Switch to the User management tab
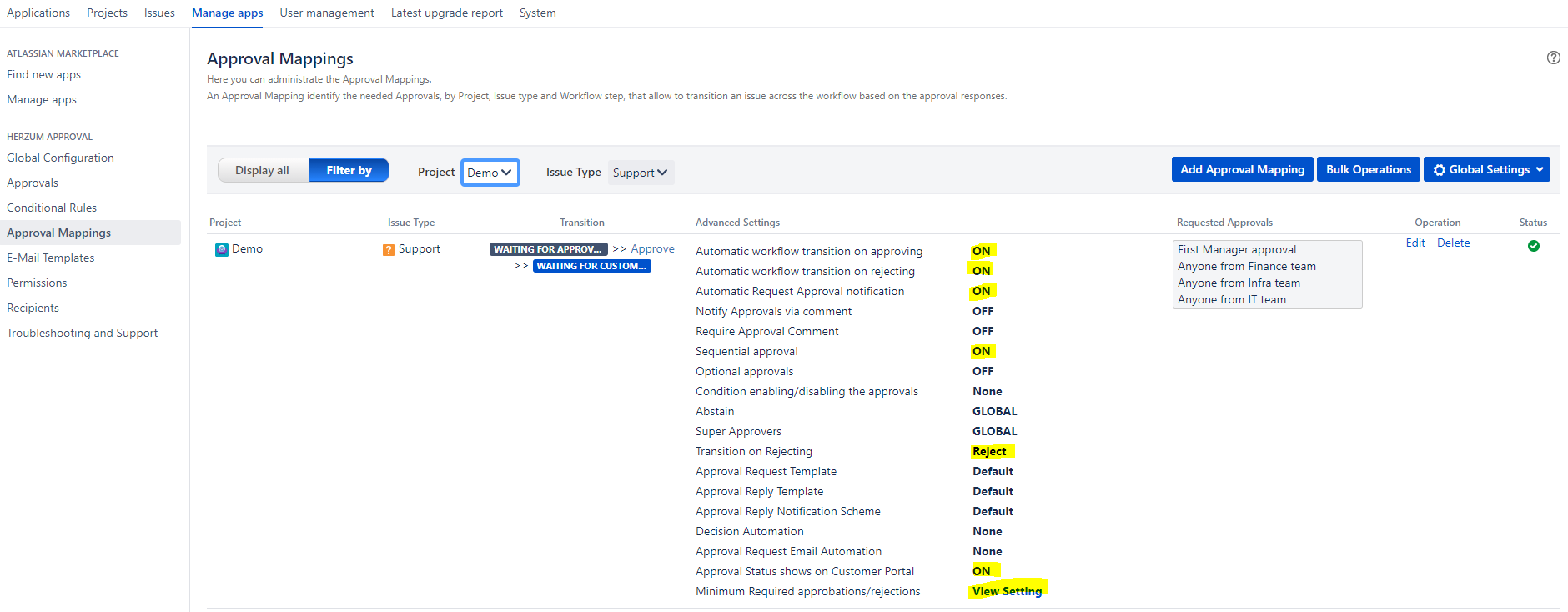Image resolution: width=1568 pixels, height=612 pixels. click(x=326, y=13)
